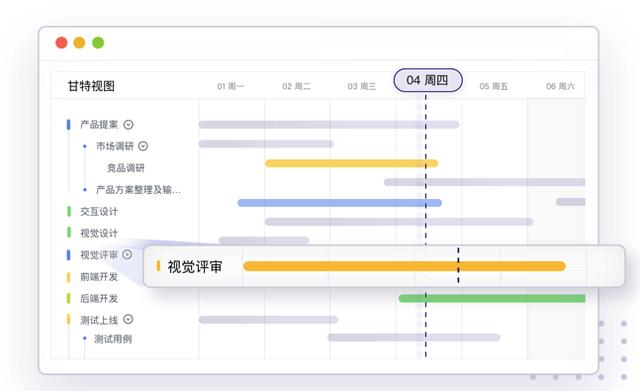Select the 视觉设计 task row

(99, 233)
